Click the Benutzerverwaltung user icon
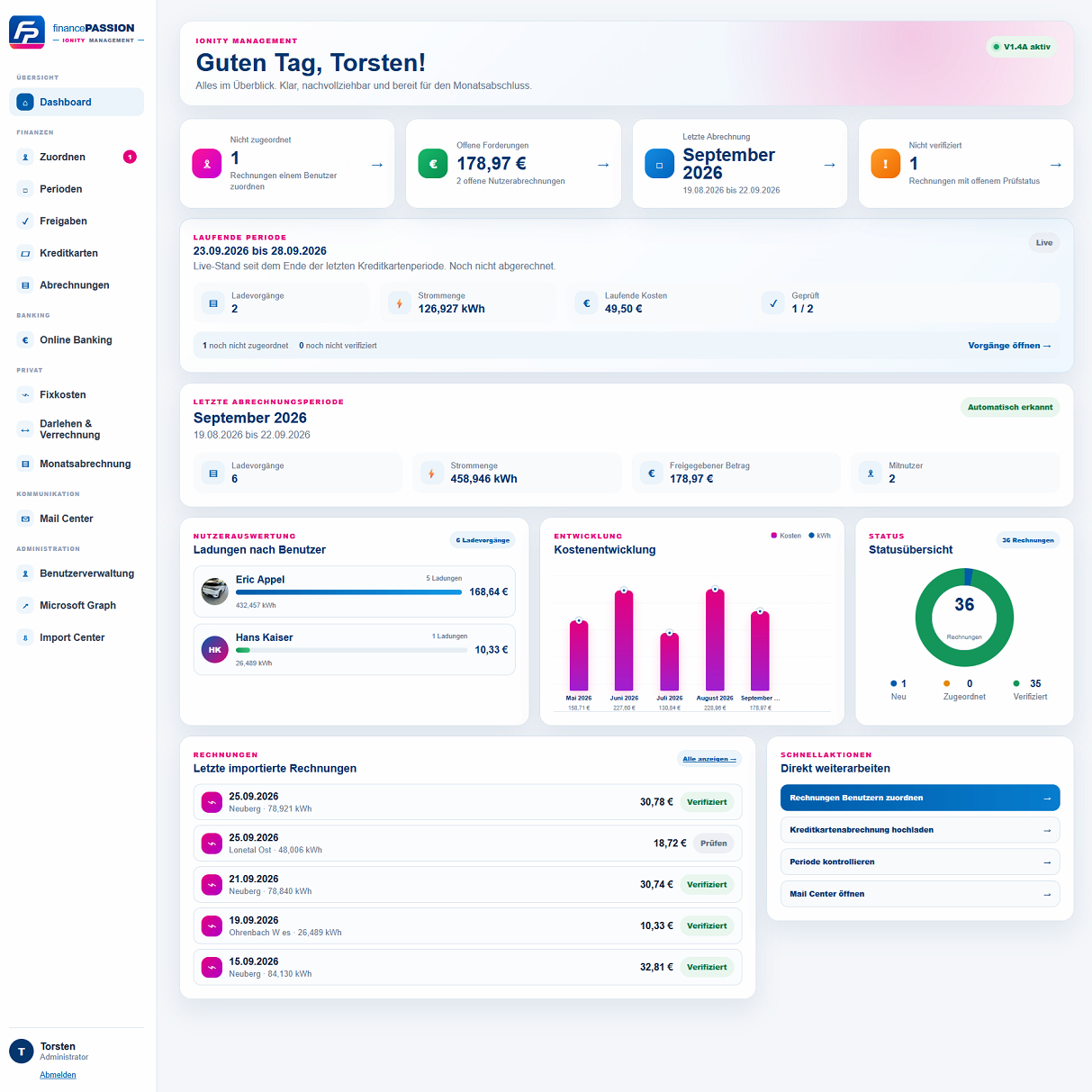Image resolution: width=1092 pixels, height=1092 pixels. (x=25, y=574)
